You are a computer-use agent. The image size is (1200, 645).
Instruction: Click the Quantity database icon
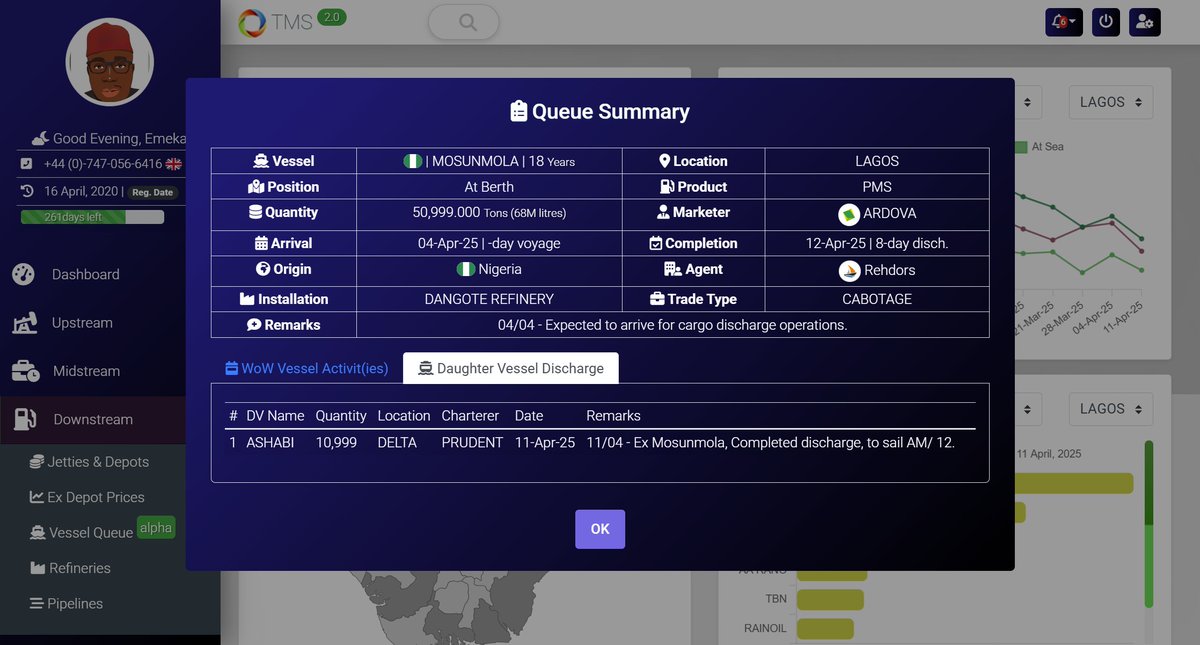pyautogui.click(x=255, y=213)
